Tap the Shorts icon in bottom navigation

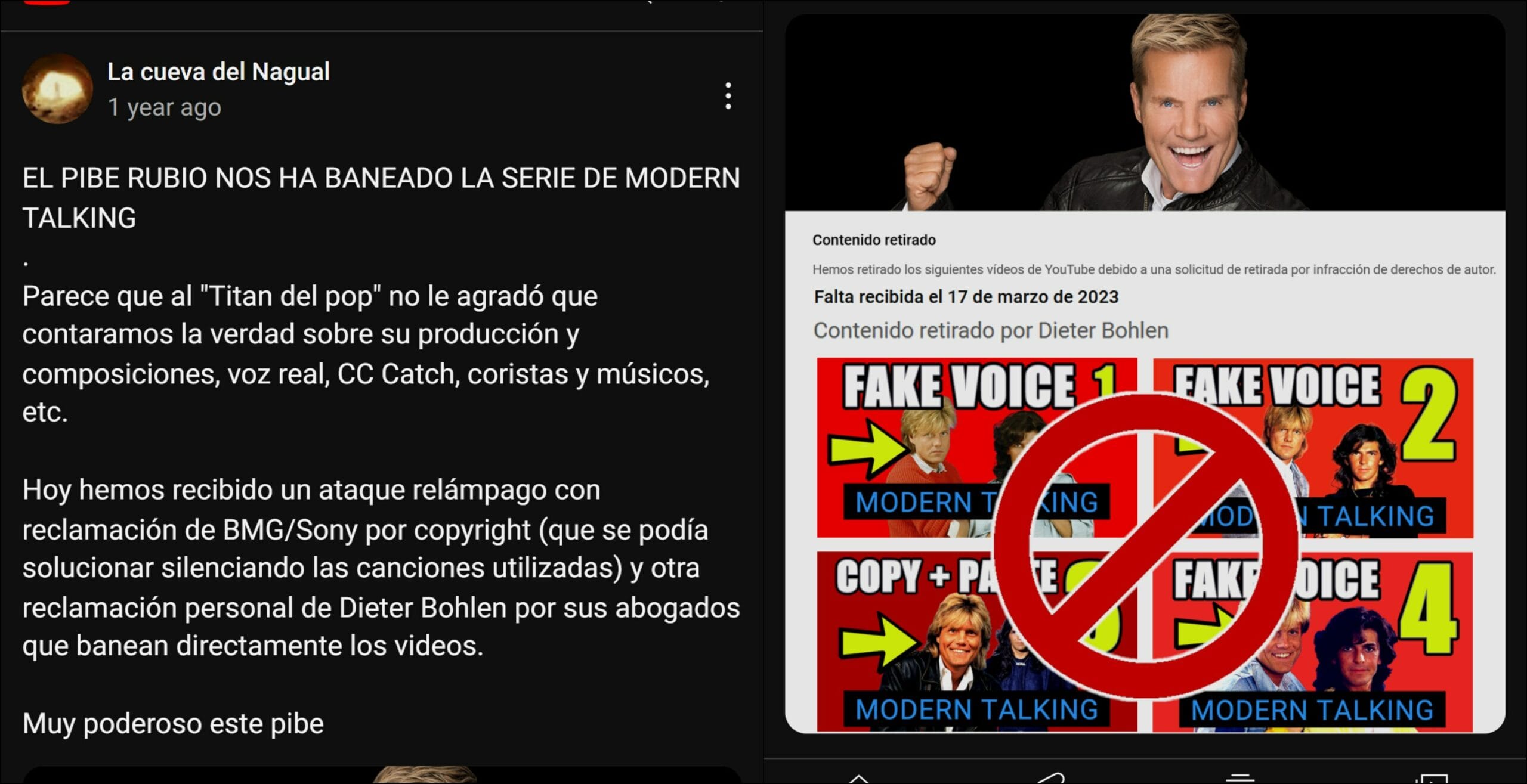(x=1051, y=778)
